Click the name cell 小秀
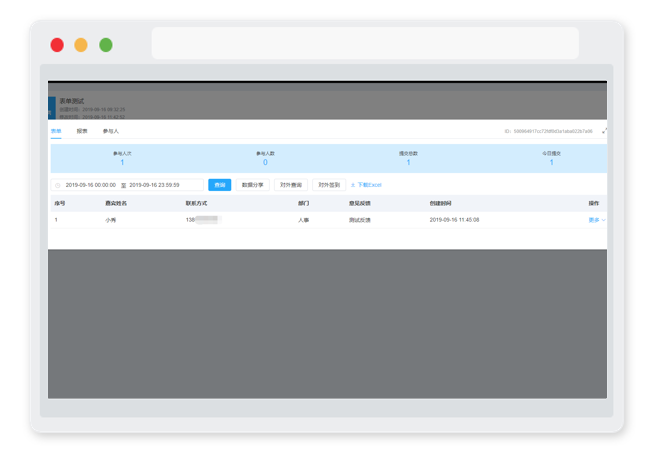660x460 pixels. (x=110, y=220)
